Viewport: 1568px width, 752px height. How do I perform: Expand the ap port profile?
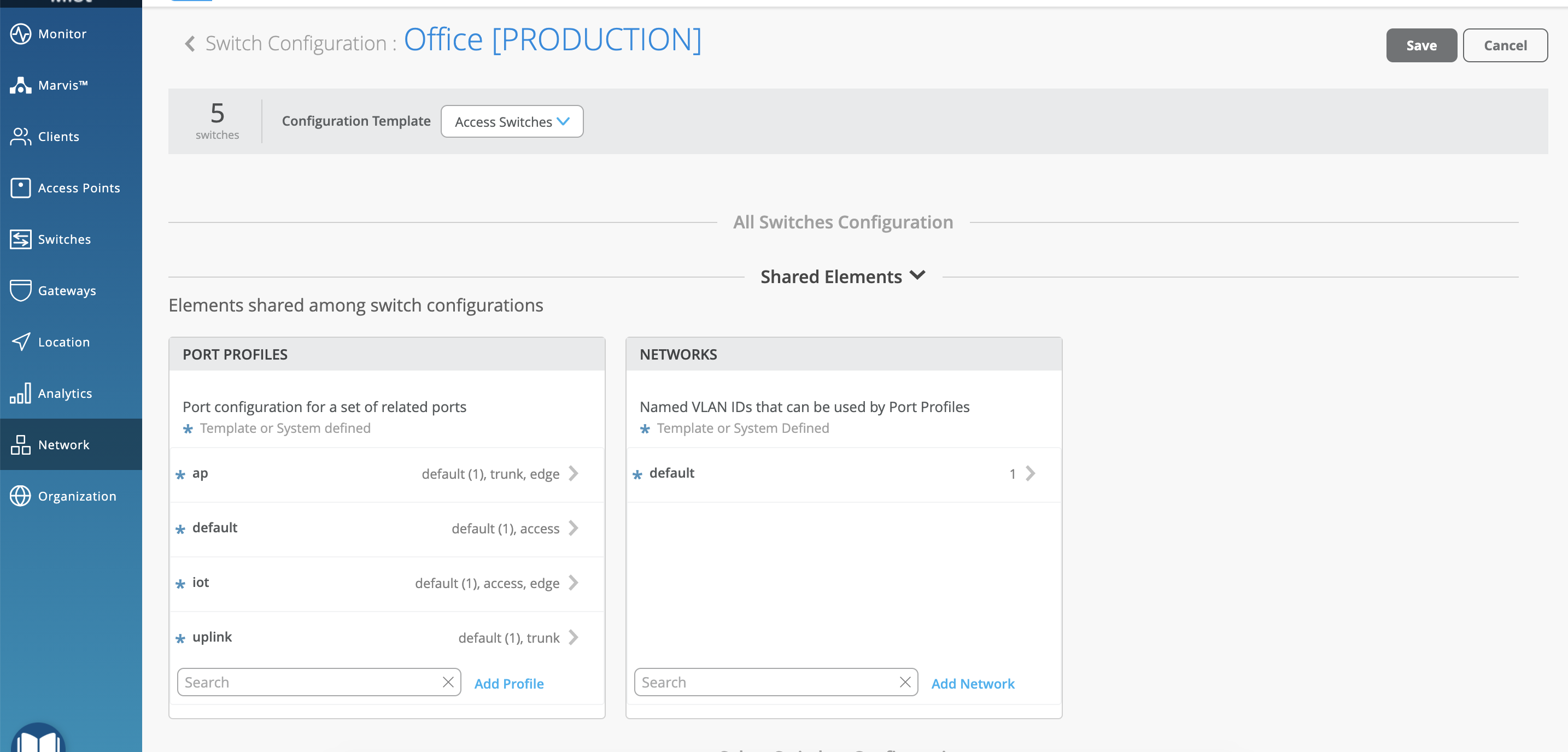[572, 473]
